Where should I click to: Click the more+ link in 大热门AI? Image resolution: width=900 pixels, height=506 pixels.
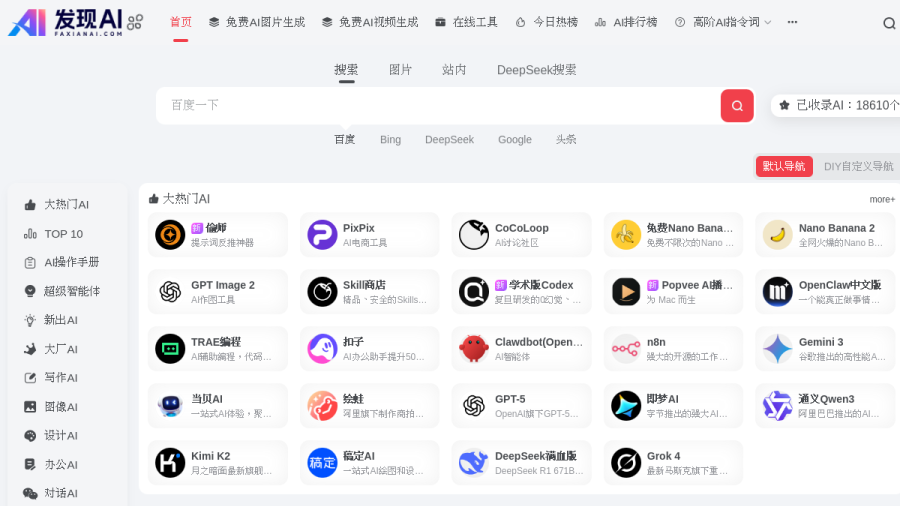pos(882,200)
